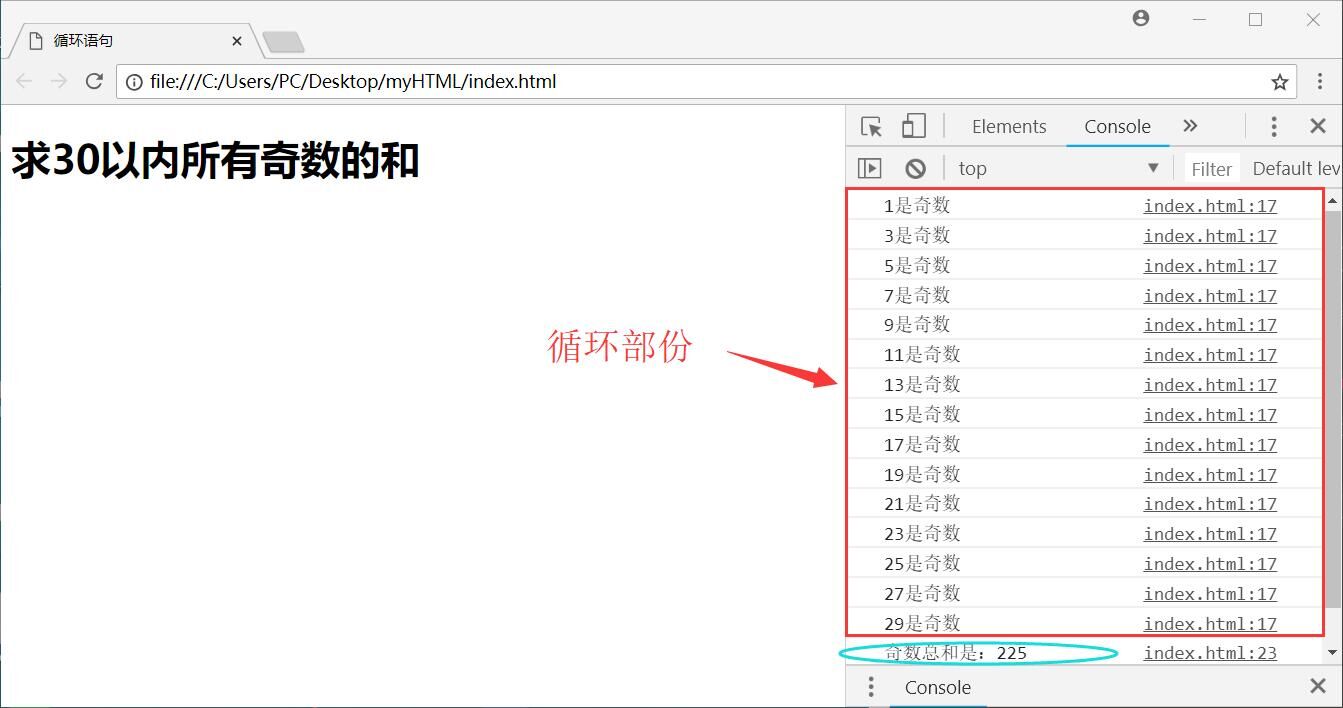This screenshot has width=1343, height=708.
Task: Reload the page
Action: coord(94,81)
